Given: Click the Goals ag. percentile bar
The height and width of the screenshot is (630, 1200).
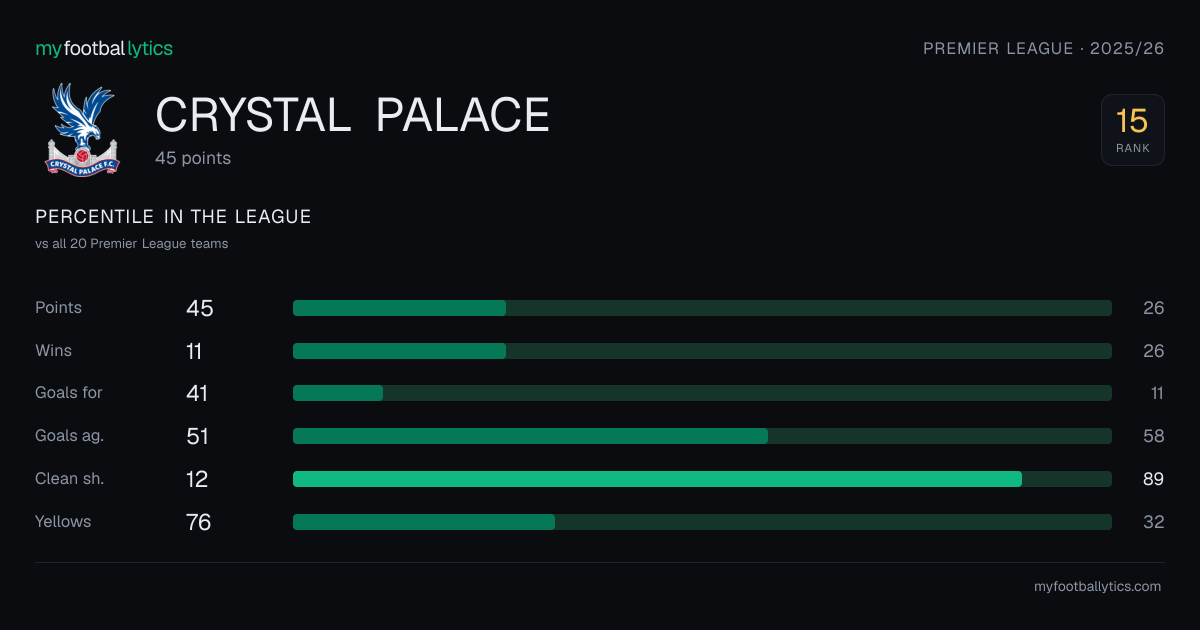Looking at the screenshot, I should (x=702, y=436).
